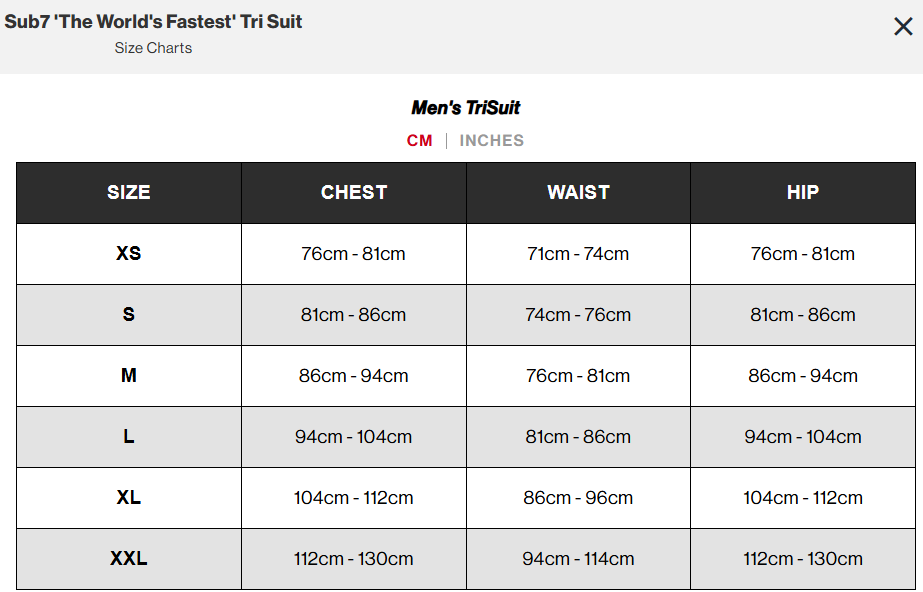Select the XXL size row label
This screenshot has height=592, width=923.
point(129,559)
